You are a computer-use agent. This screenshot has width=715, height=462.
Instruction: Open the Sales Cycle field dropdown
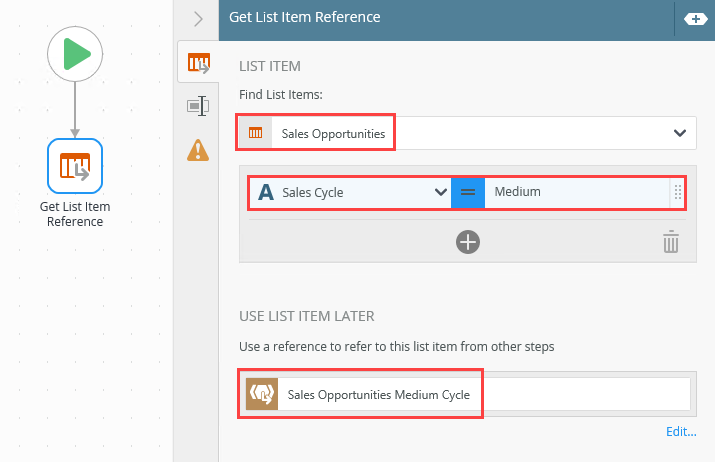(x=439, y=192)
